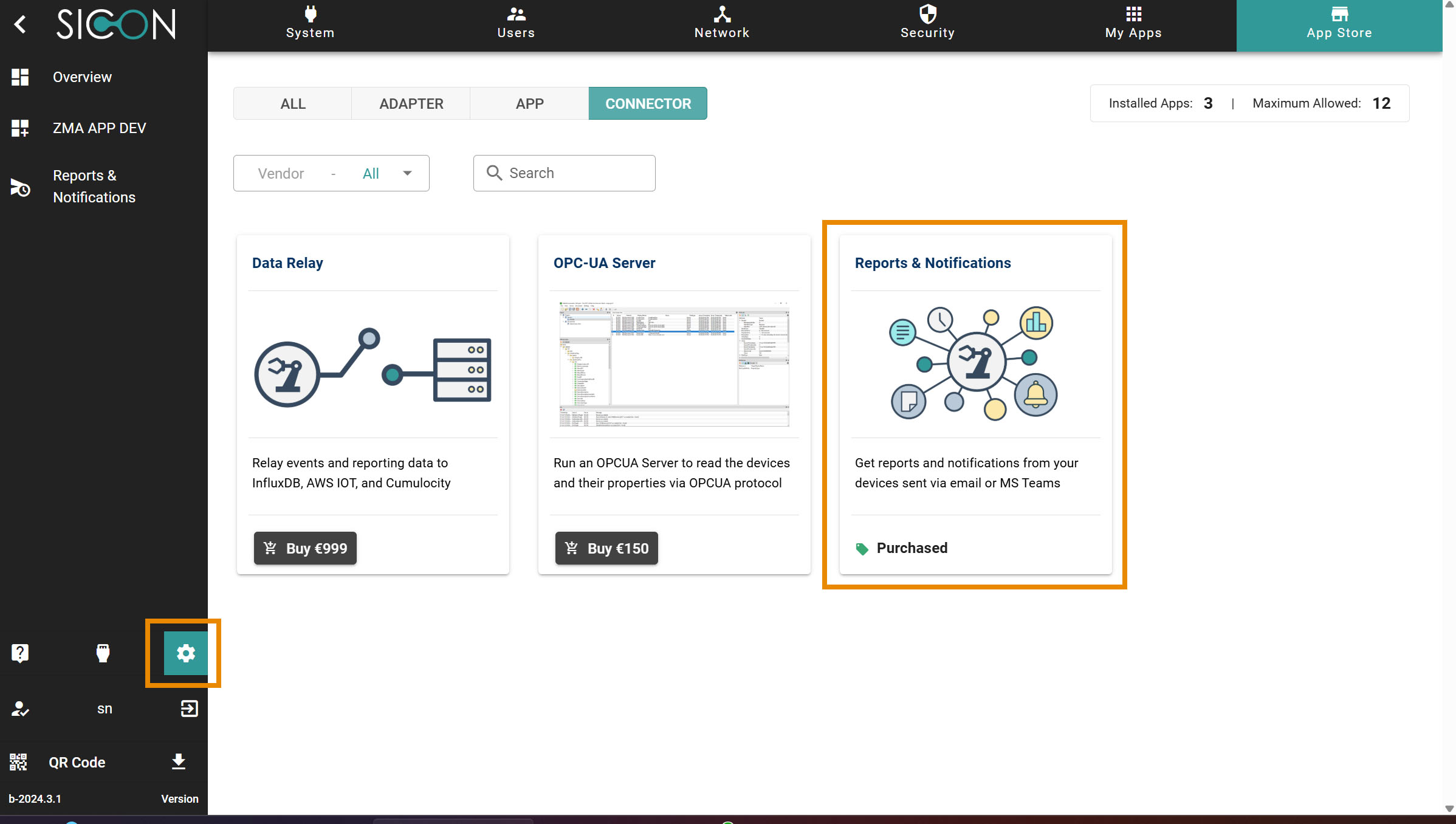Screen dimensions: 1456x824
Task: Select the APP filter tab
Action: [529, 104]
